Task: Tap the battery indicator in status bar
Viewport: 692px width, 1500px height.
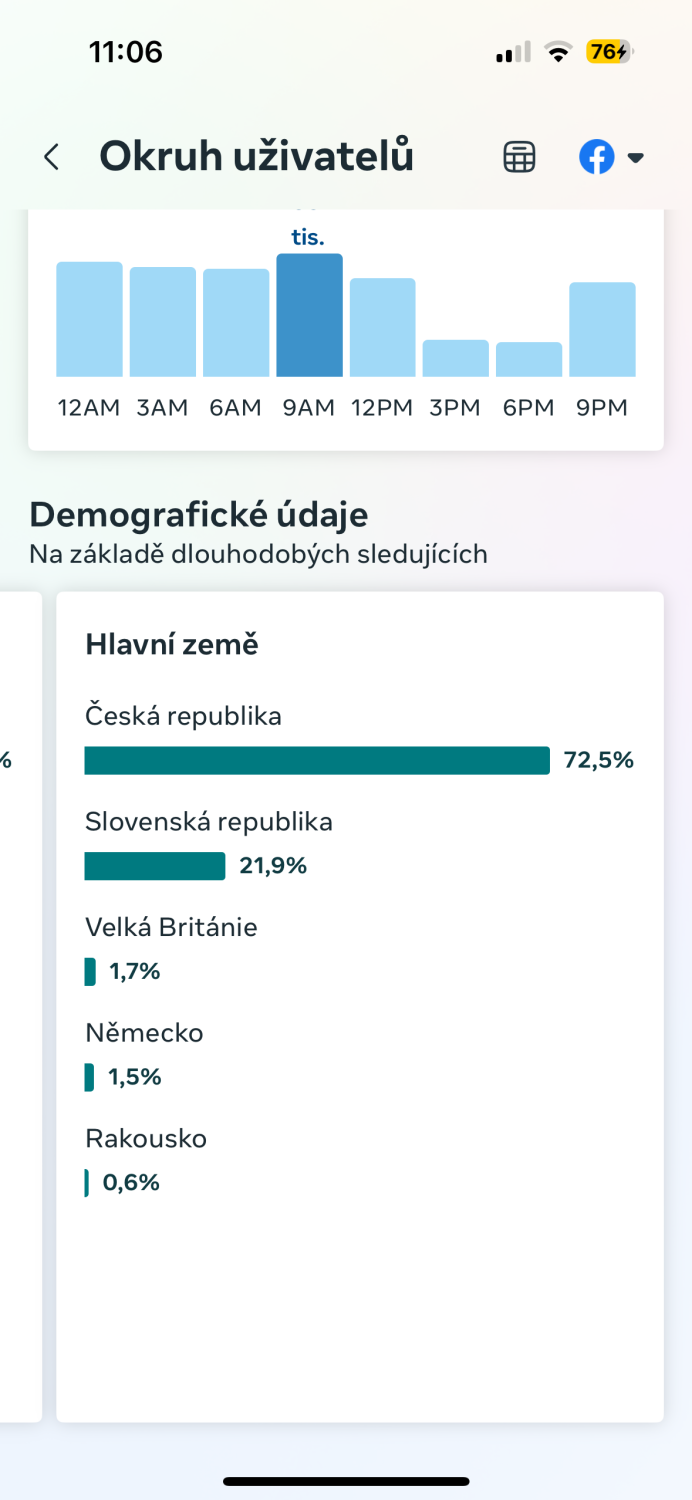Action: (x=610, y=52)
